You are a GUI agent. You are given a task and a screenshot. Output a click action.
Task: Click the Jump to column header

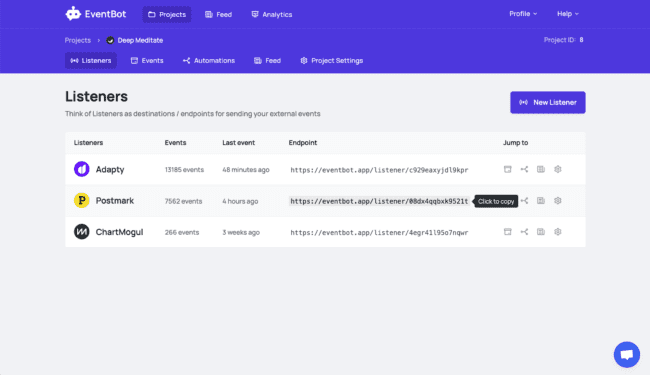tap(515, 143)
